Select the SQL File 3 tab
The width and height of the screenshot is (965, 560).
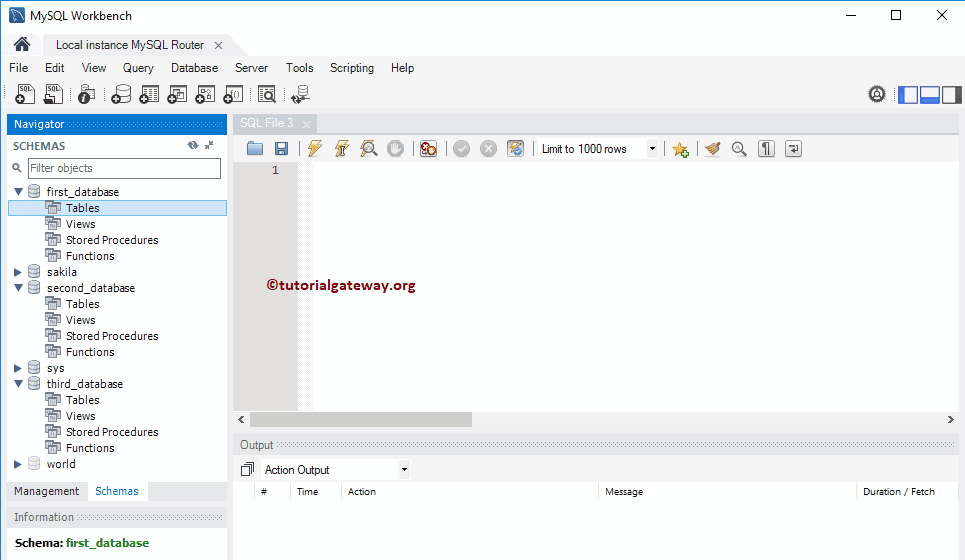coord(266,123)
